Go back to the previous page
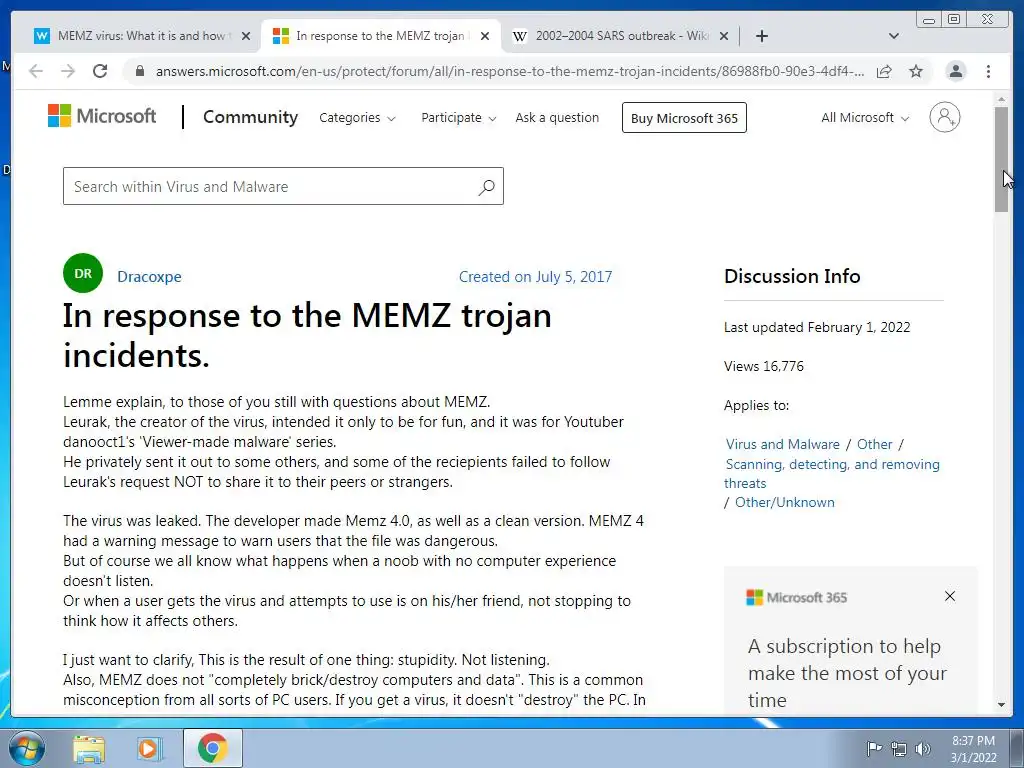 (x=36, y=71)
